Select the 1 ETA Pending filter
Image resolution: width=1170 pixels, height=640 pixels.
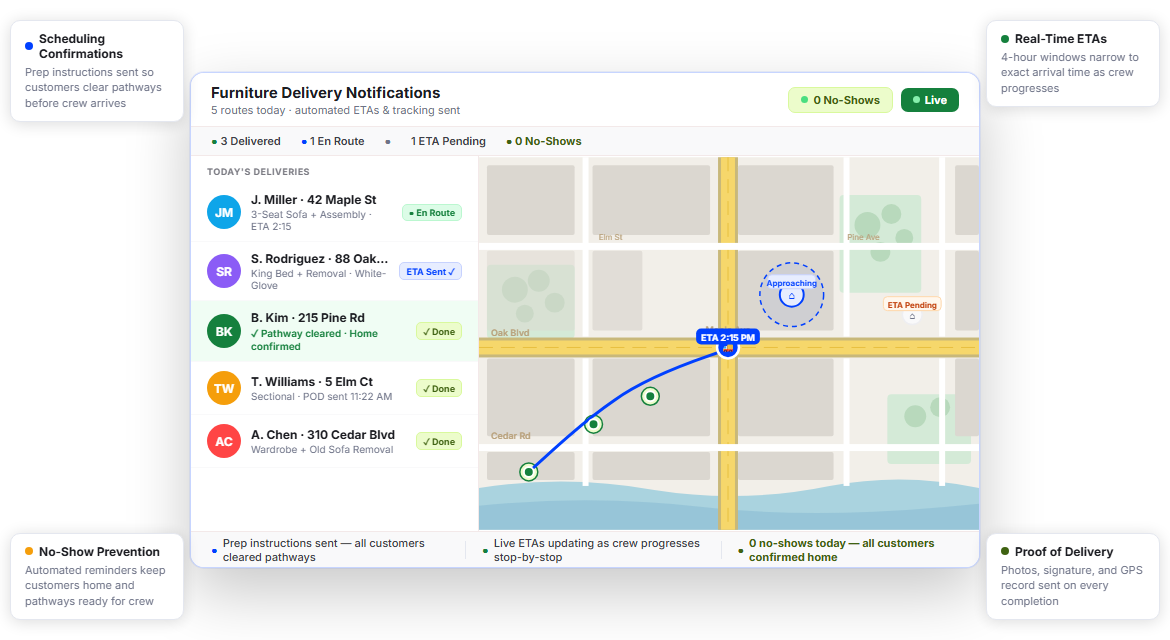coord(436,141)
